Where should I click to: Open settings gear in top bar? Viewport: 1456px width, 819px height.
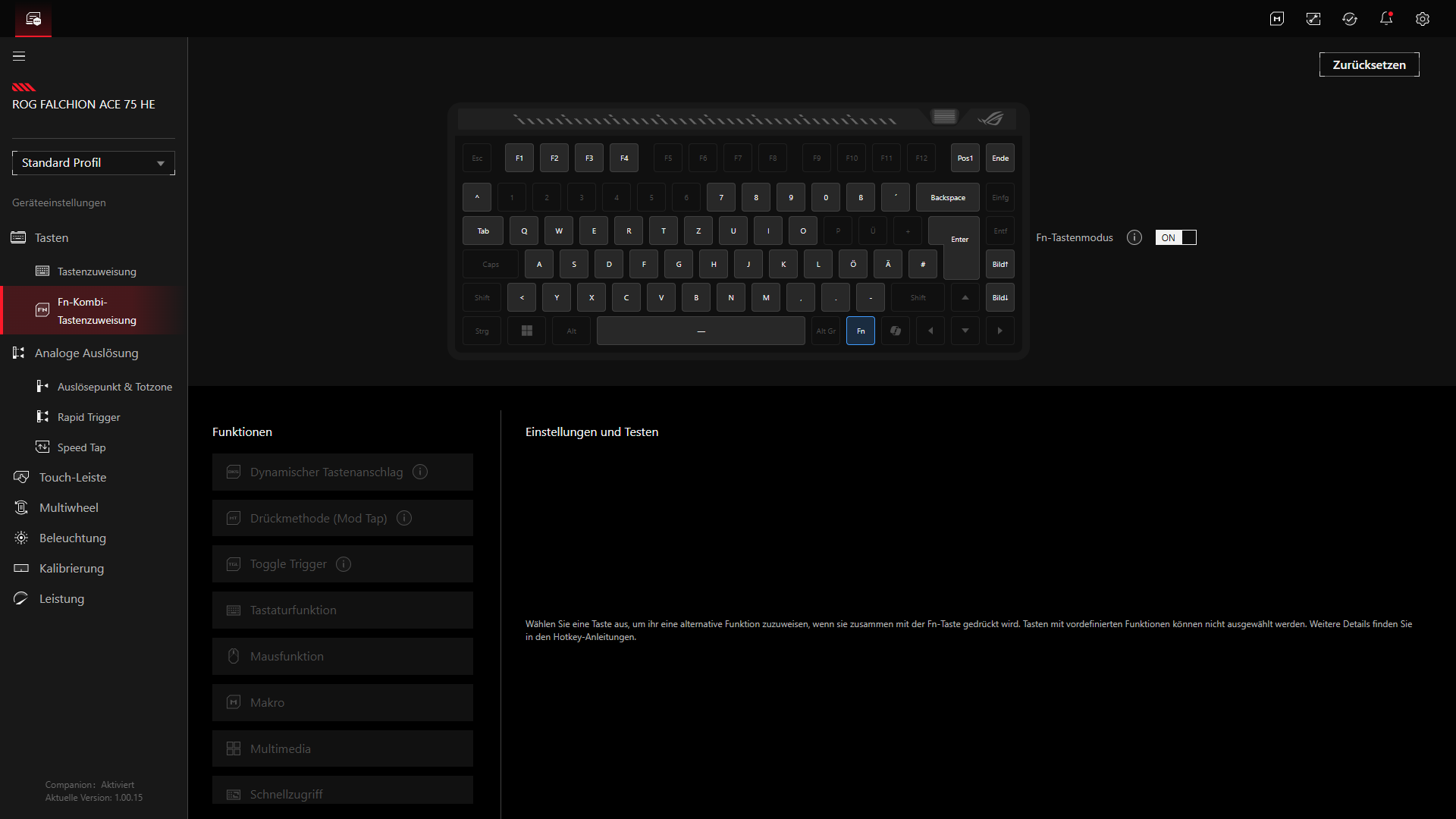(x=1422, y=19)
